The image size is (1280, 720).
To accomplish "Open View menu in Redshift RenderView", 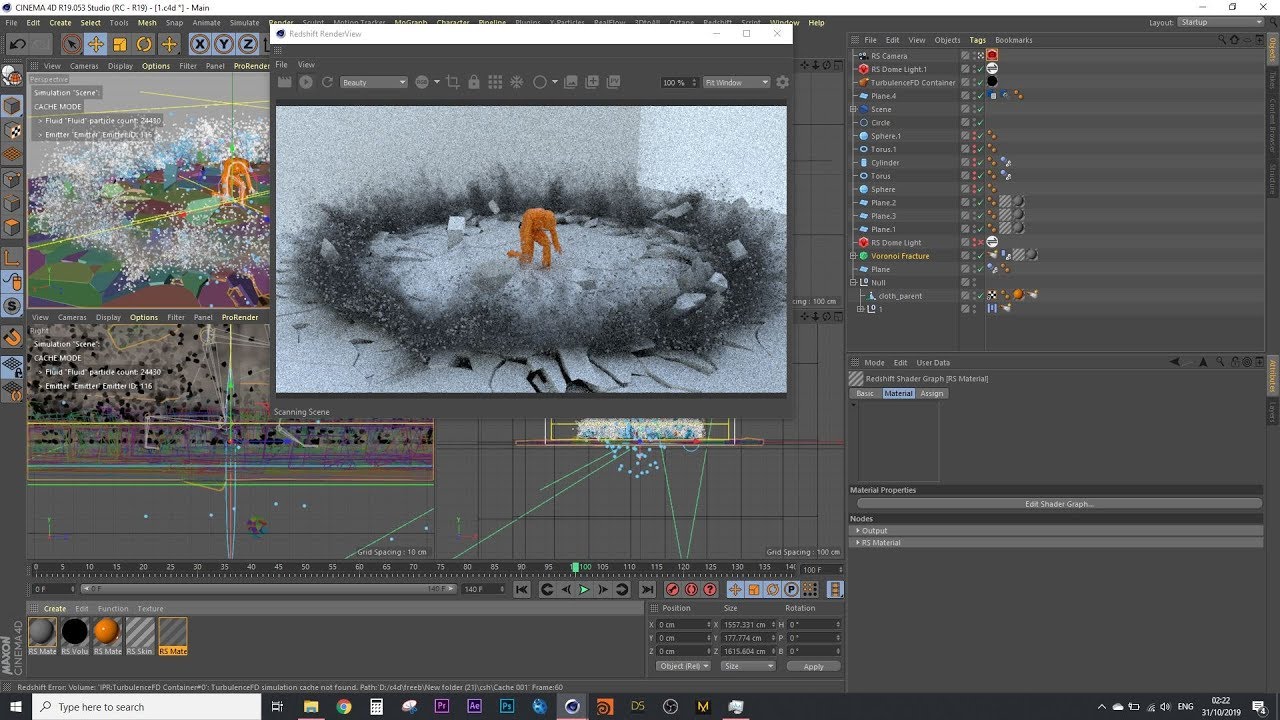I will click(x=307, y=64).
